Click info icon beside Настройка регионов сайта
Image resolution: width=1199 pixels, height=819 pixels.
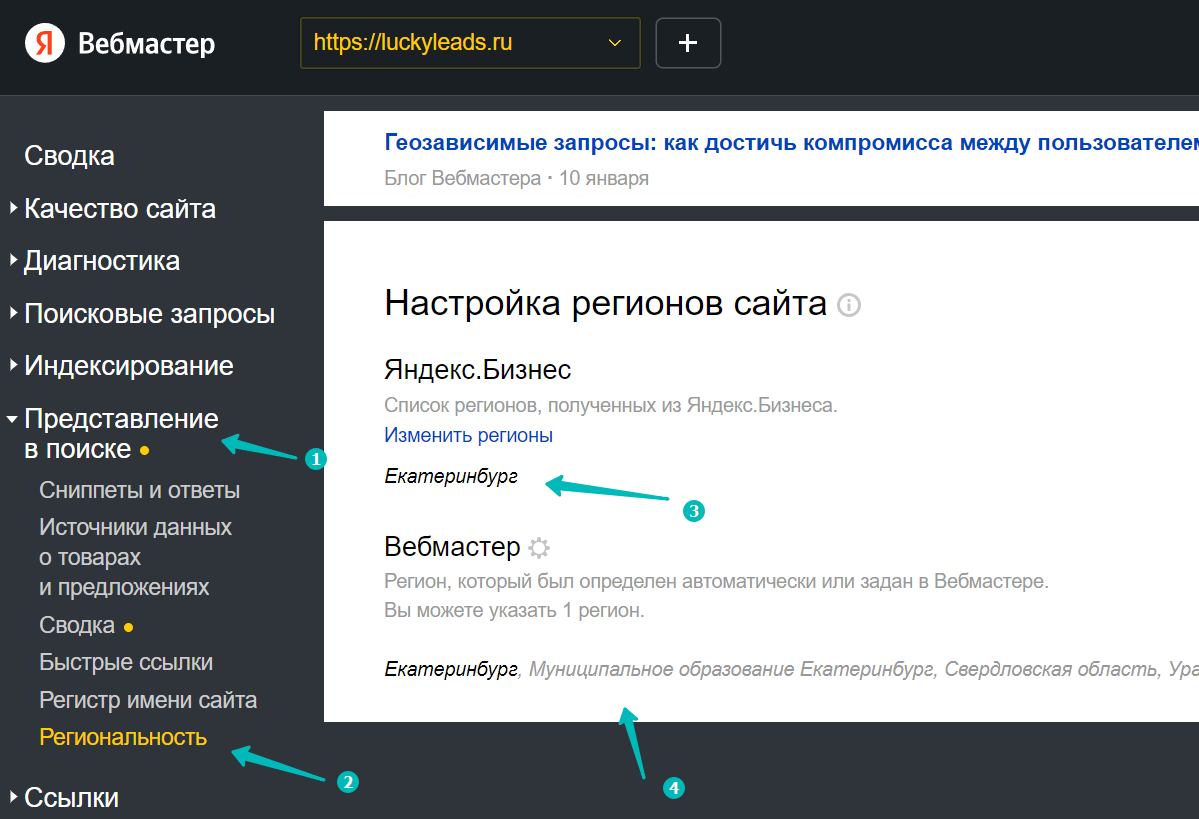click(x=849, y=305)
